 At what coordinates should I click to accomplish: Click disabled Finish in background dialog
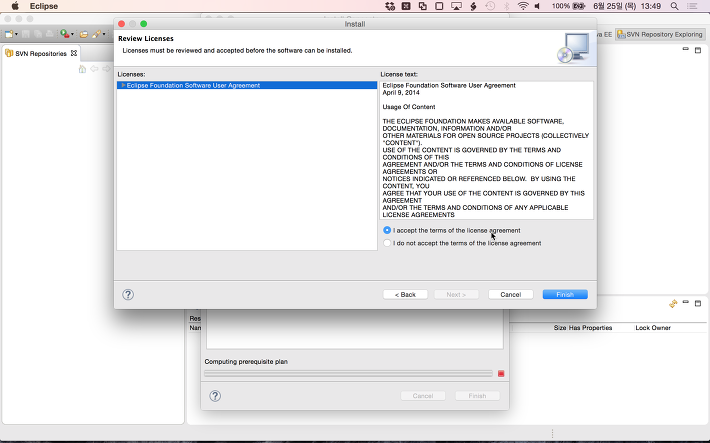[477, 396]
